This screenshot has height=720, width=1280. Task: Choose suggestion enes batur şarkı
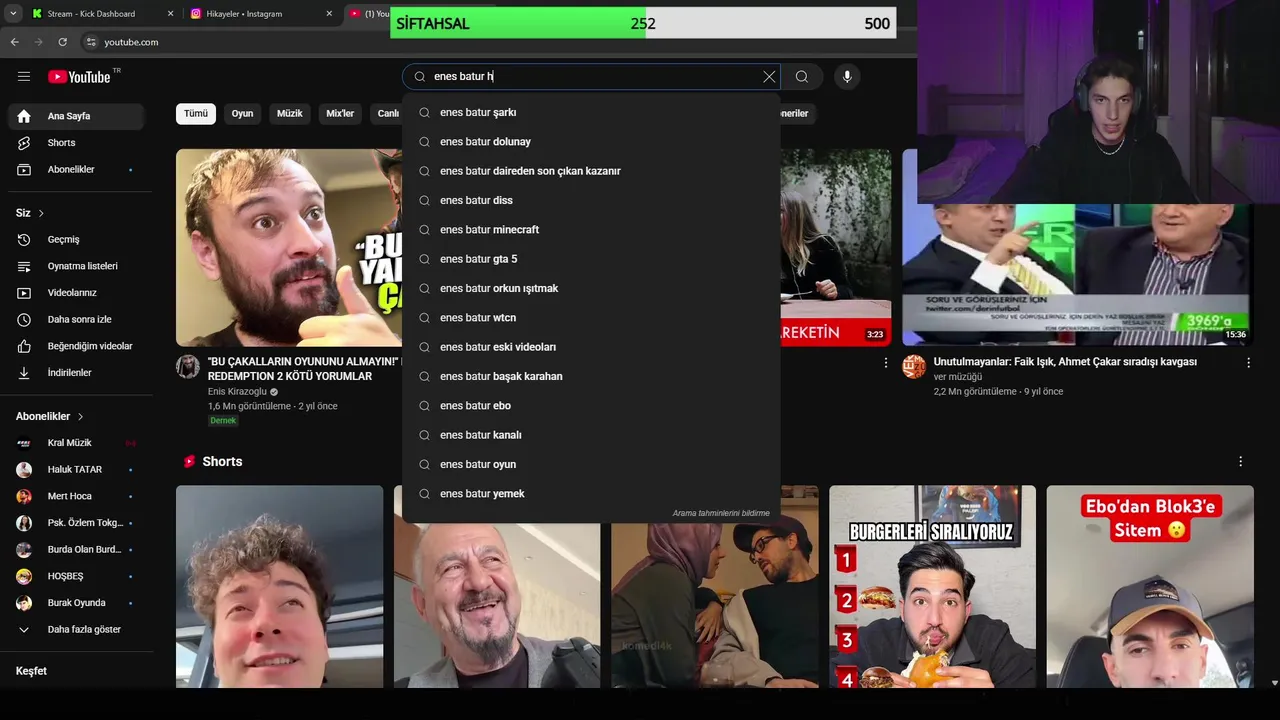[591, 113]
